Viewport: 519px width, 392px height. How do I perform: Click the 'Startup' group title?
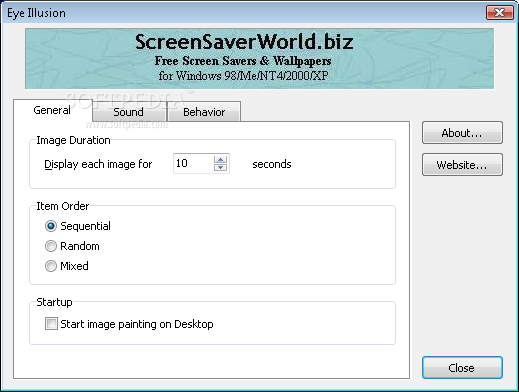[54, 302]
